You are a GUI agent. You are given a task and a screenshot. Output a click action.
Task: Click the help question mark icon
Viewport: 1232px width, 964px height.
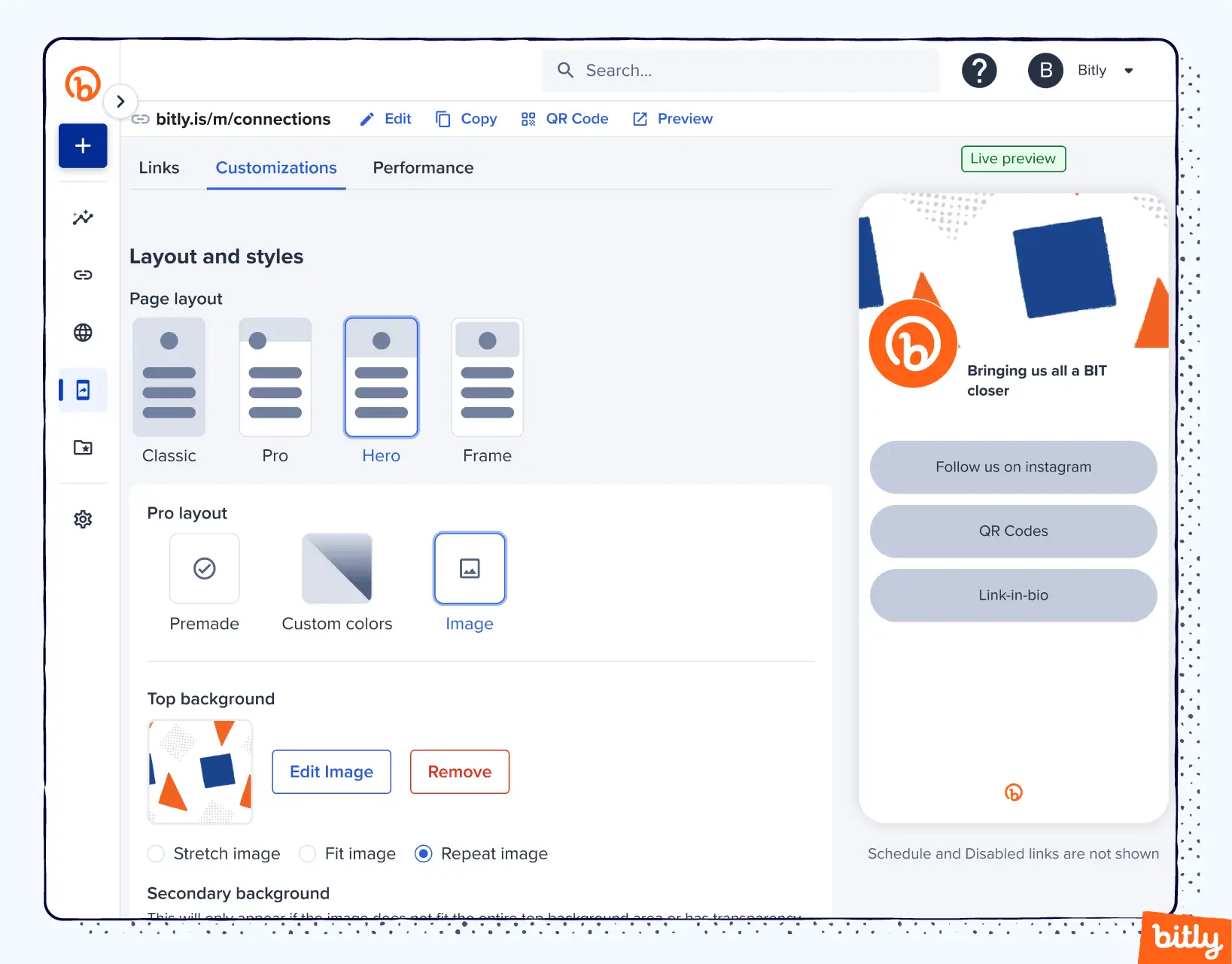point(979,71)
